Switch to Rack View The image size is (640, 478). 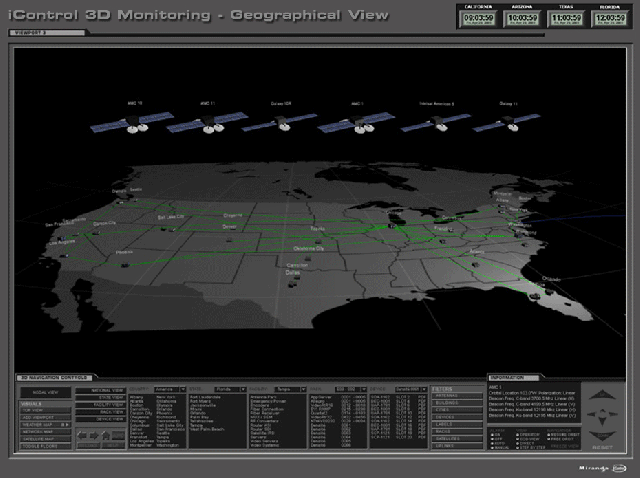tap(100, 412)
